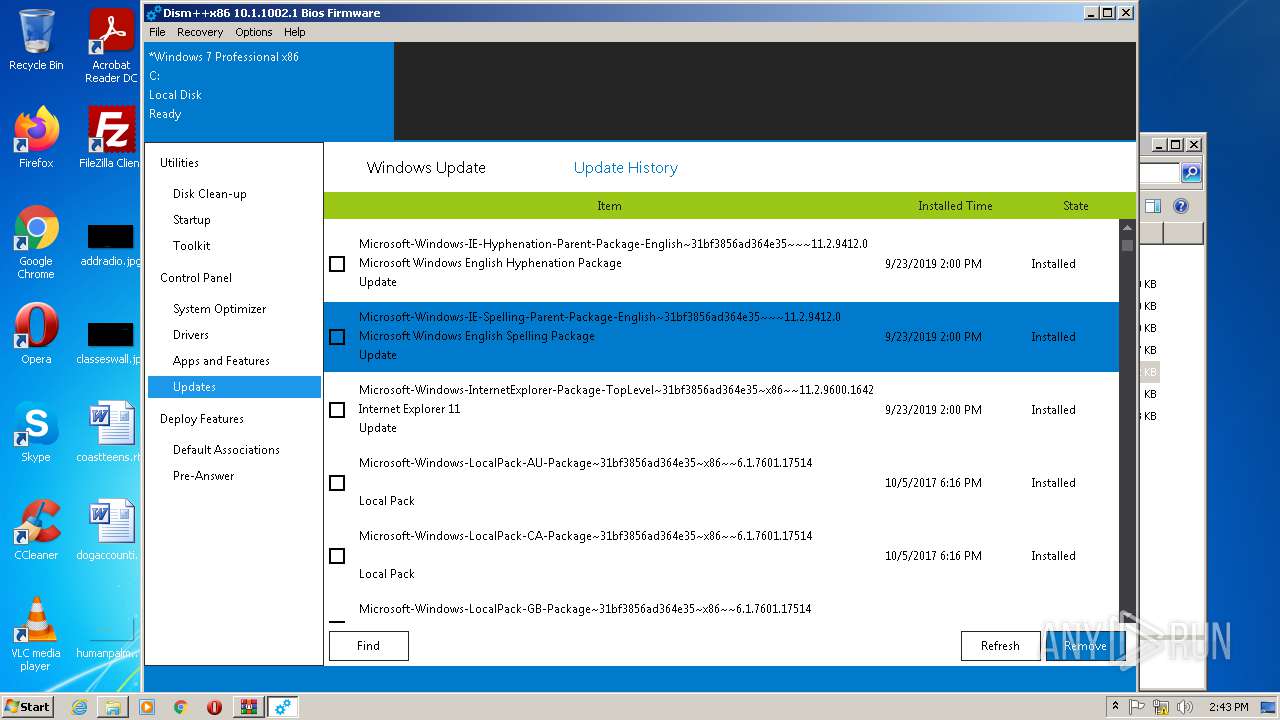This screenshot has width=1280, height=720.
Task: Launch Google Chrome desktop icon
Action: [36, 243]
